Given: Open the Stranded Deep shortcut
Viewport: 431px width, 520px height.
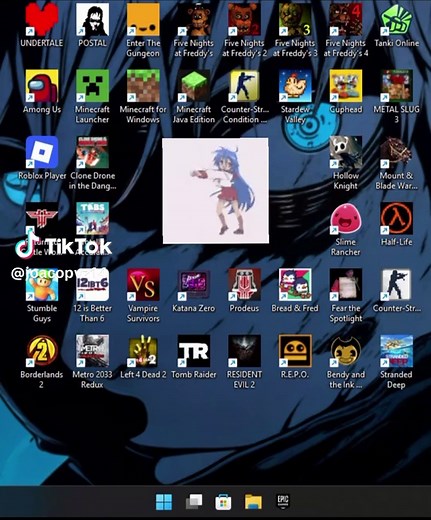Looking at the screenshot, I should tap(396, 351).
